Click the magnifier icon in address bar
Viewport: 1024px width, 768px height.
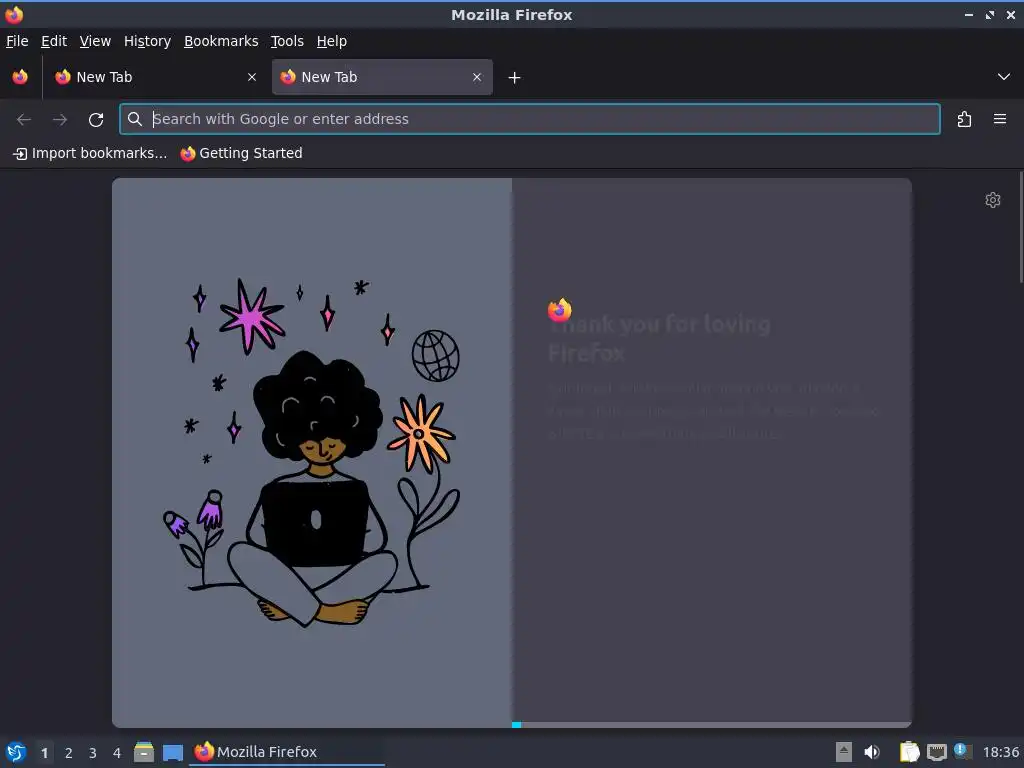click(x=135, y=119)
